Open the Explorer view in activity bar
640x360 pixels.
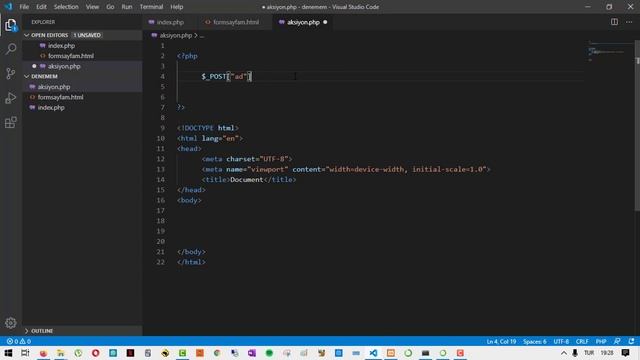[x=11, y=25]
